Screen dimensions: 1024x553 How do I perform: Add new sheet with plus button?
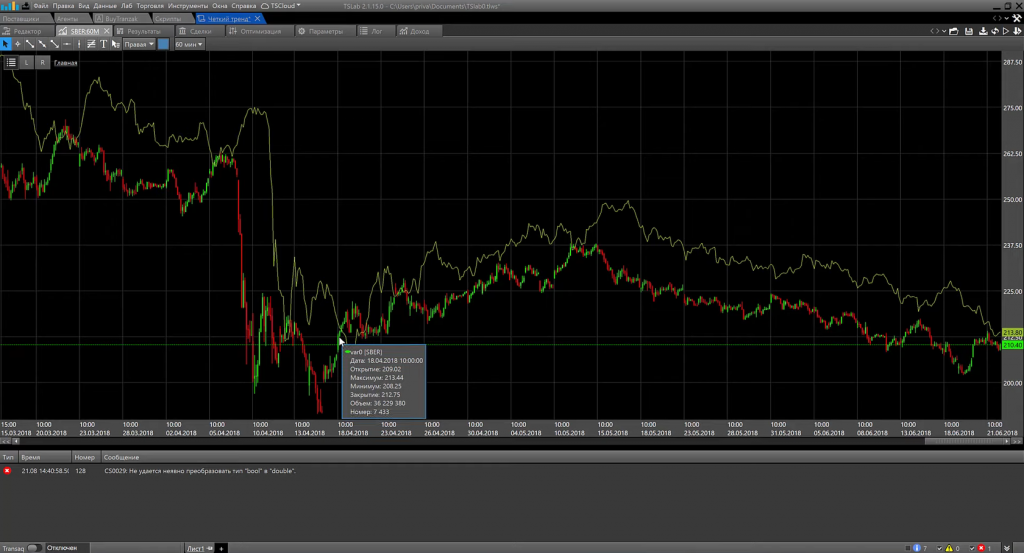[222, 548]
